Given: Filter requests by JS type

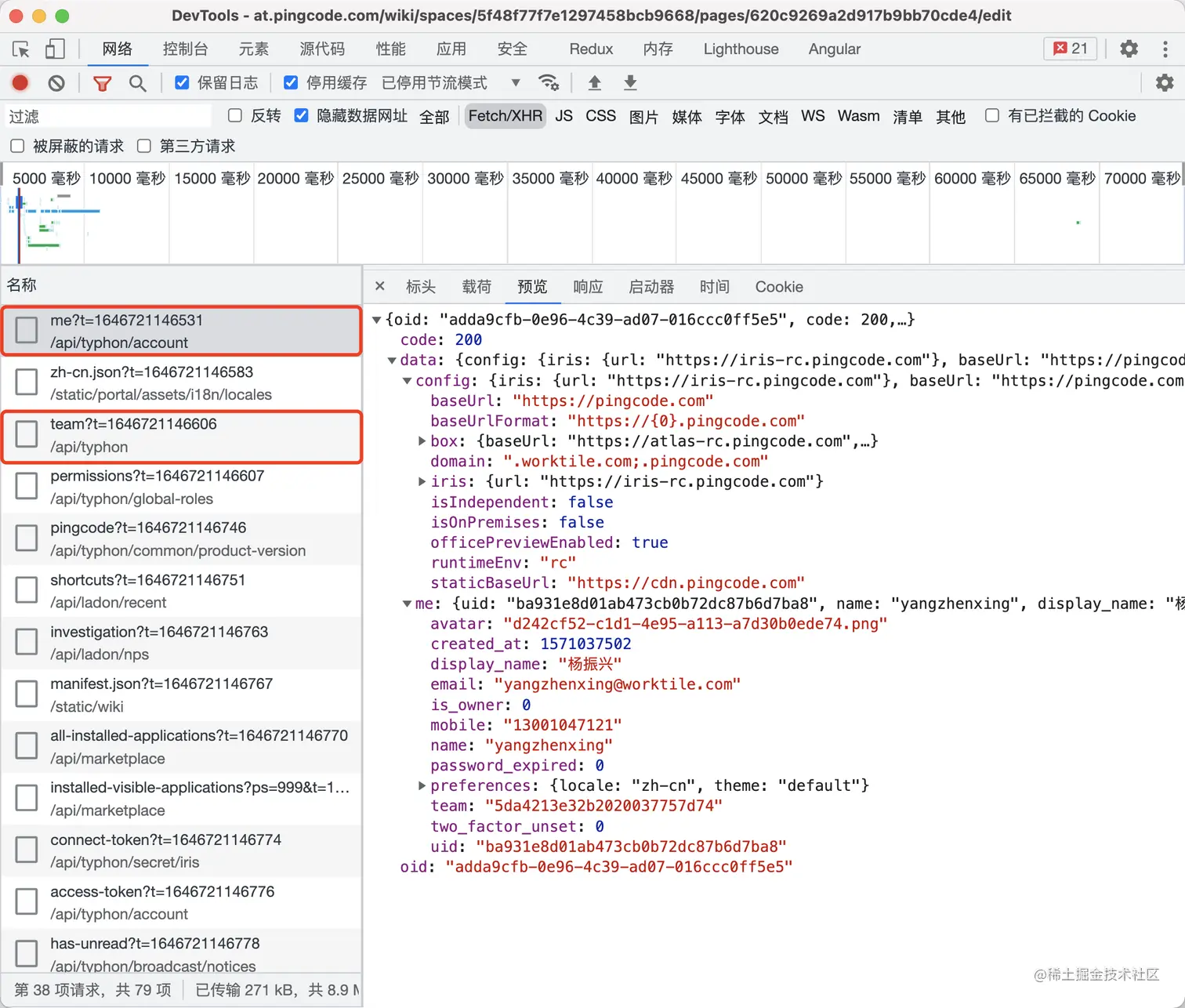Looking at the screenshot, I should click(x=564, y=116).
